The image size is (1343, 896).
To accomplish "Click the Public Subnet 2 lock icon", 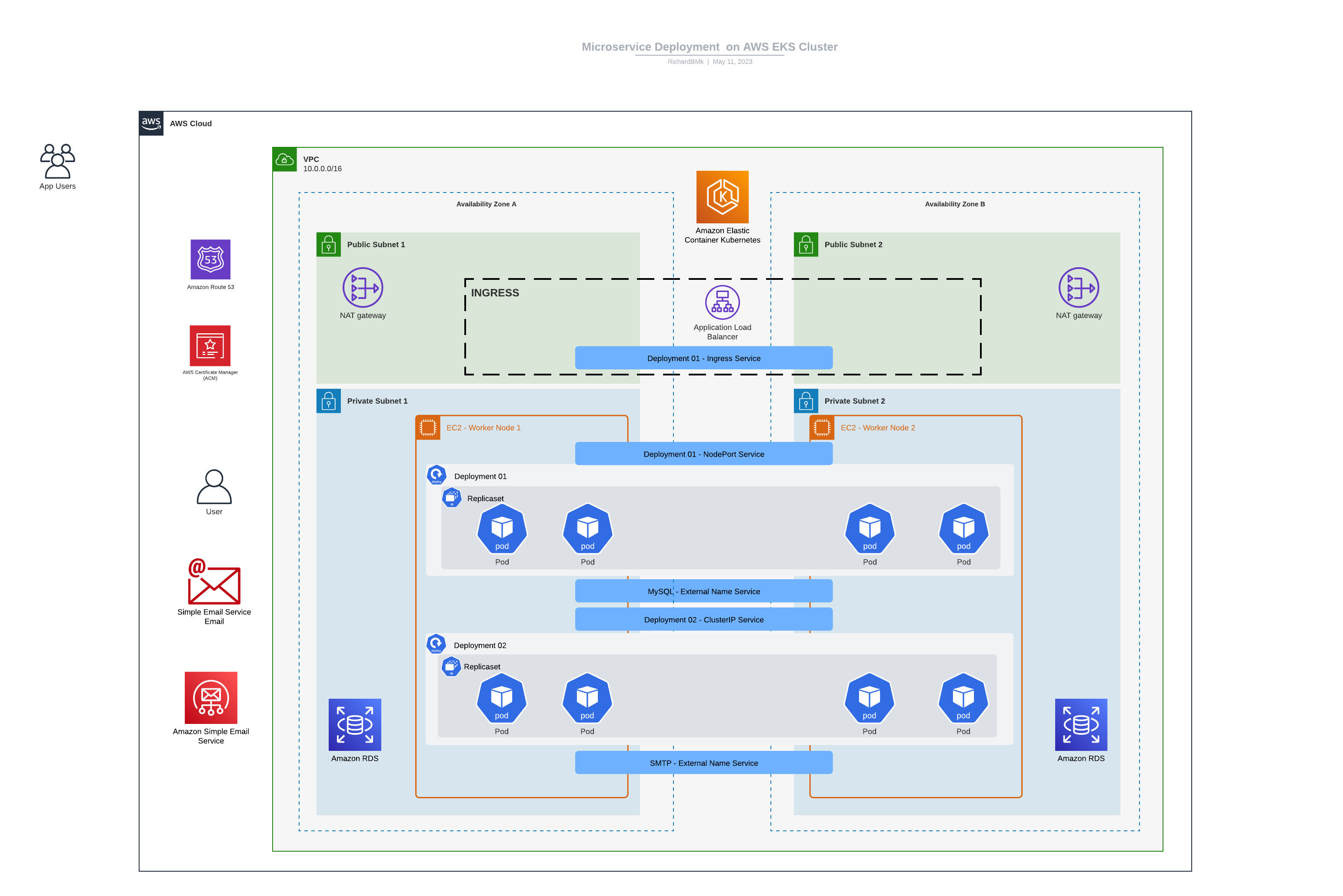I will (806, 245).
